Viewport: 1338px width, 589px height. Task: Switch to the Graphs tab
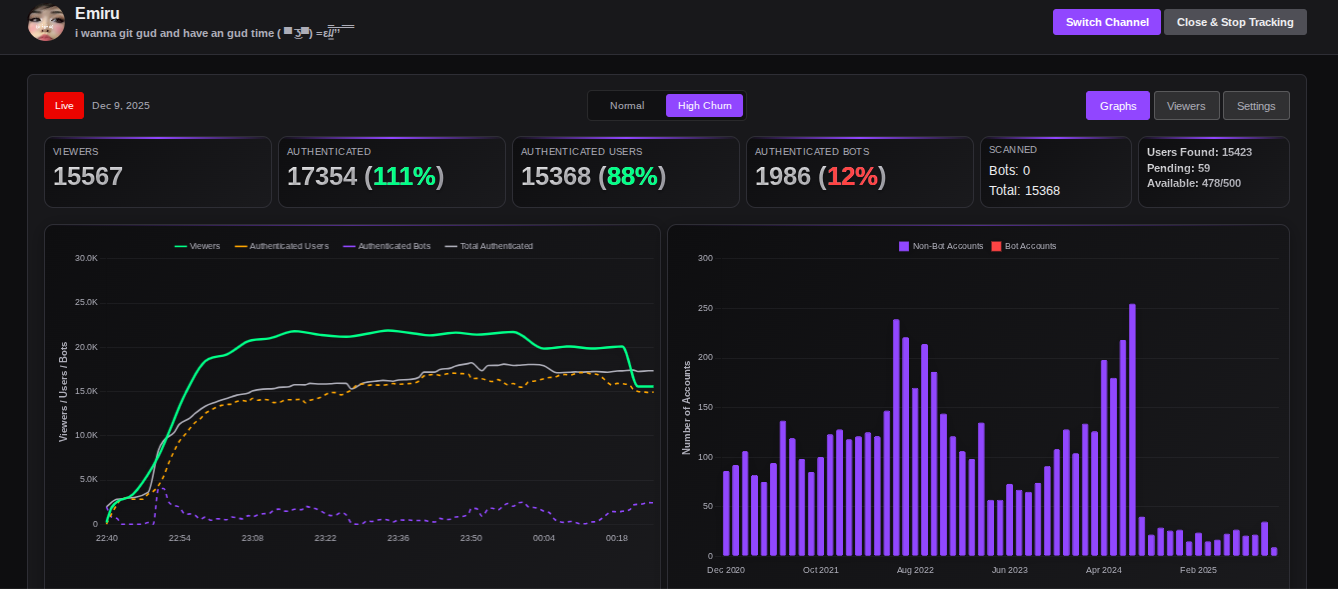click(1118, 106)
